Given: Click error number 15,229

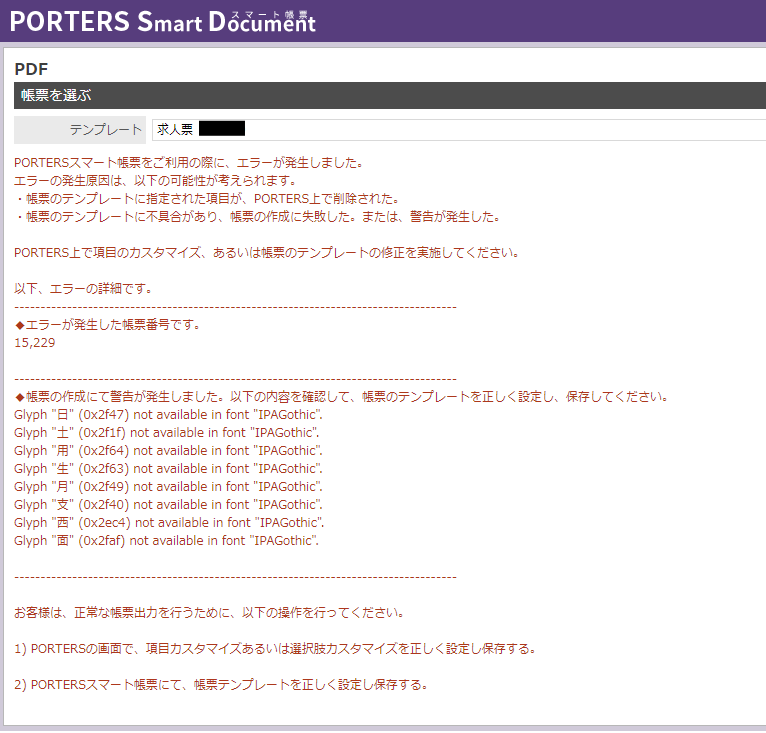Looking at the screenshot, I should [34, 343].
